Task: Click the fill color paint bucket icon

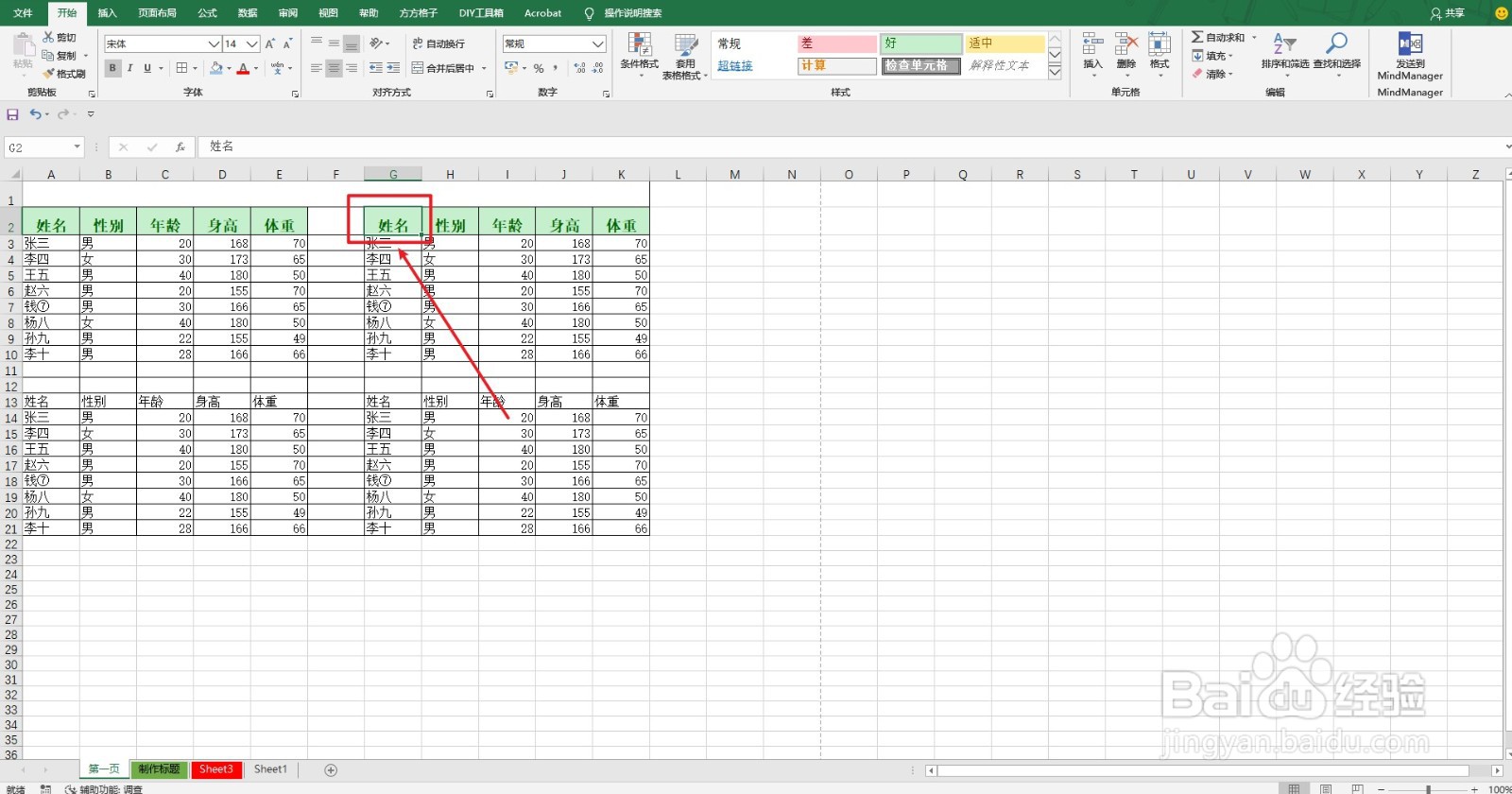Action: click(216, 68)
